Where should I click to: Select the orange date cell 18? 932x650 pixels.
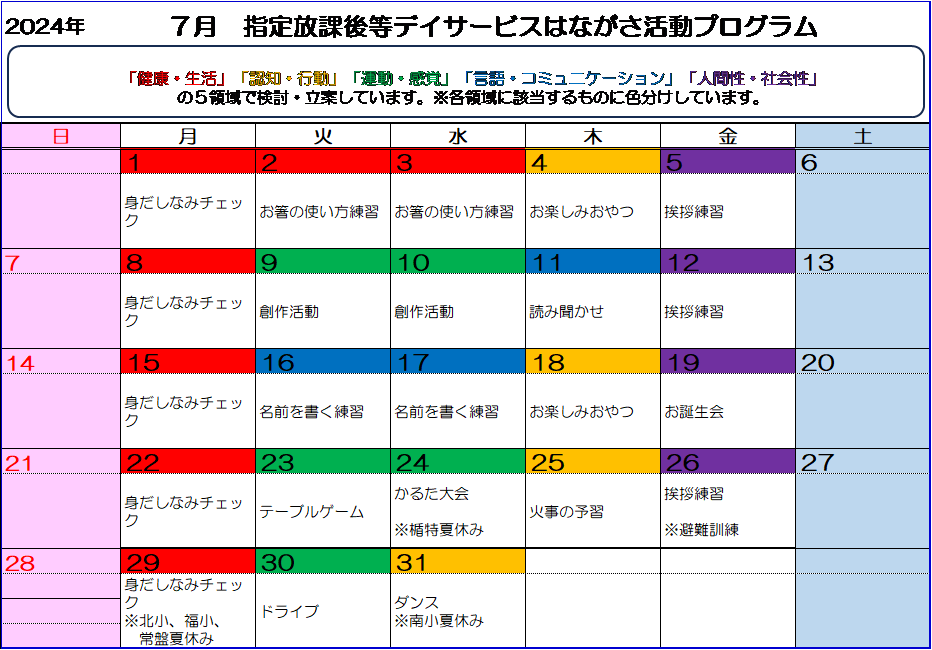click(x=592, y=362)
